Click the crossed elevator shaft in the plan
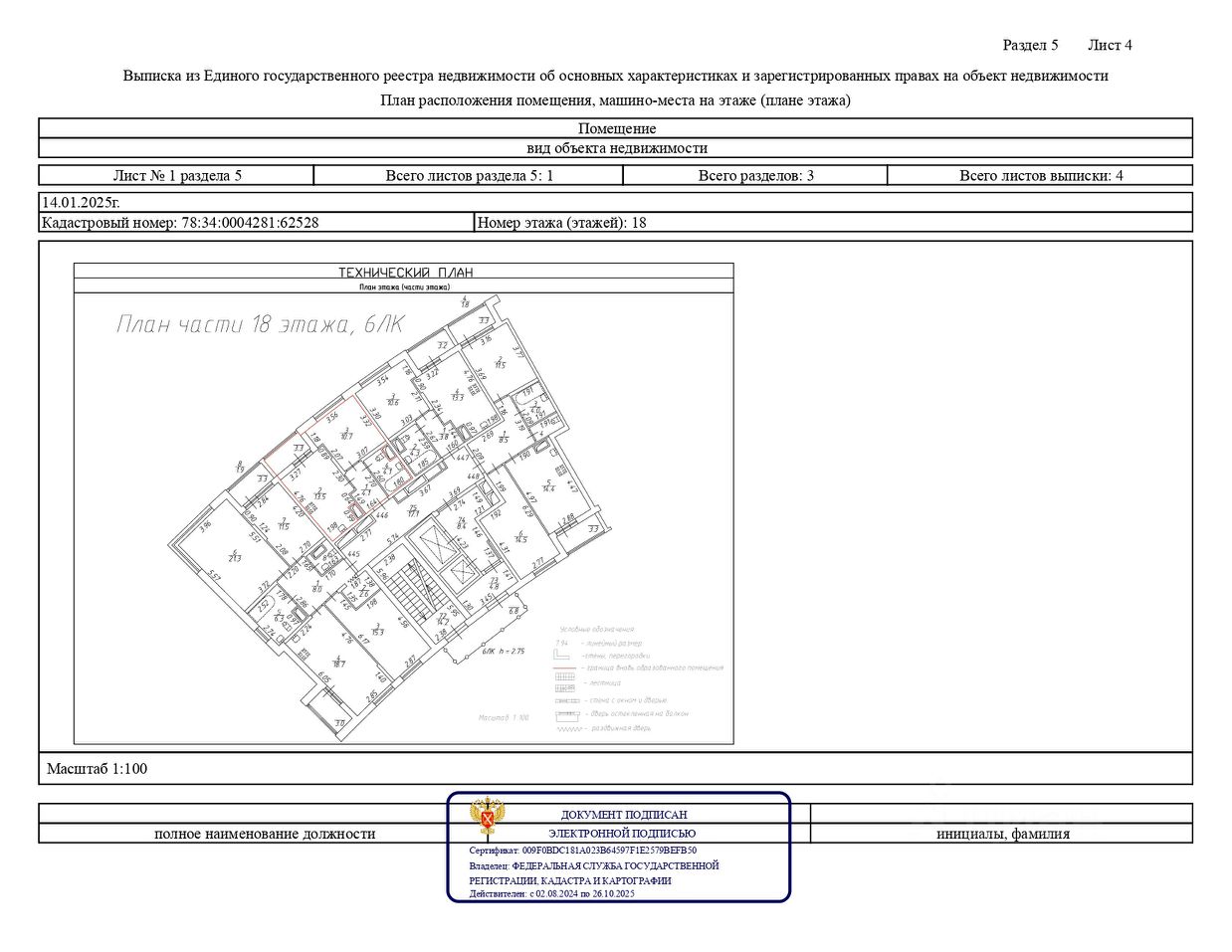This screenshot has height=952, width=1232. pos(436,543)
